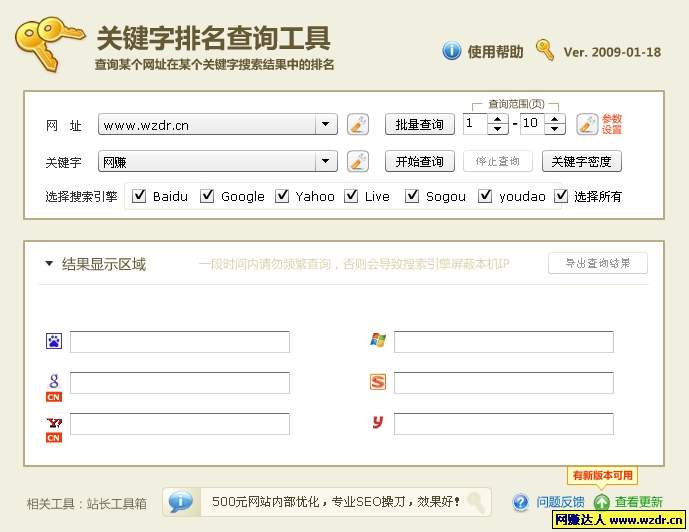Click the 500元网站内部优化 SEO ad text

point(336,501)
